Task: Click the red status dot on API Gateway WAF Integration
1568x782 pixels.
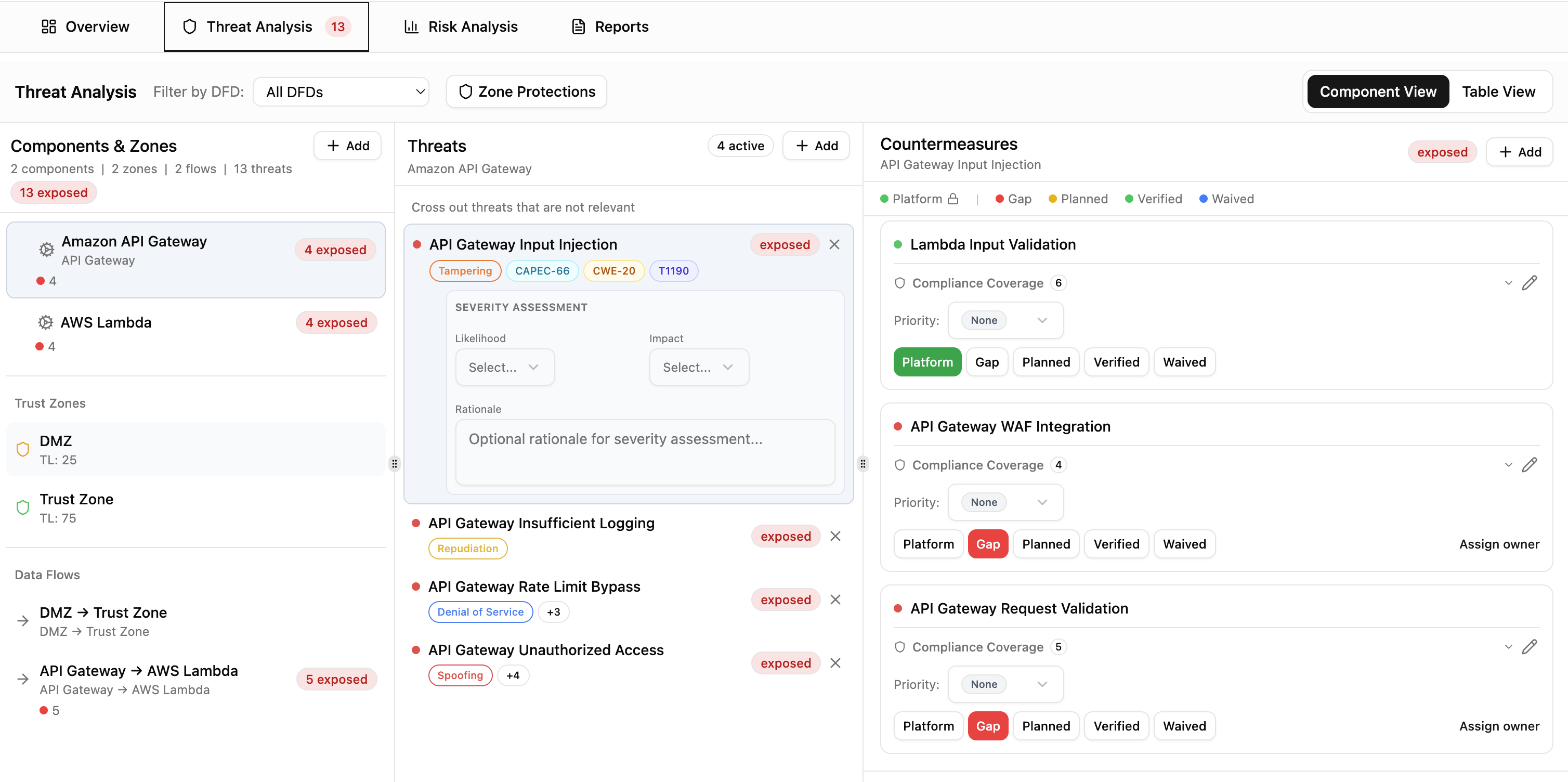Action: coord(897,426)
